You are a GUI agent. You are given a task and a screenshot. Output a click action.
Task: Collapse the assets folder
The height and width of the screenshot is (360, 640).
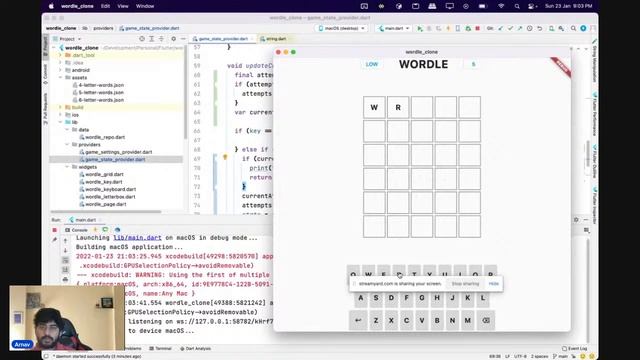click(x=60, y=78)
